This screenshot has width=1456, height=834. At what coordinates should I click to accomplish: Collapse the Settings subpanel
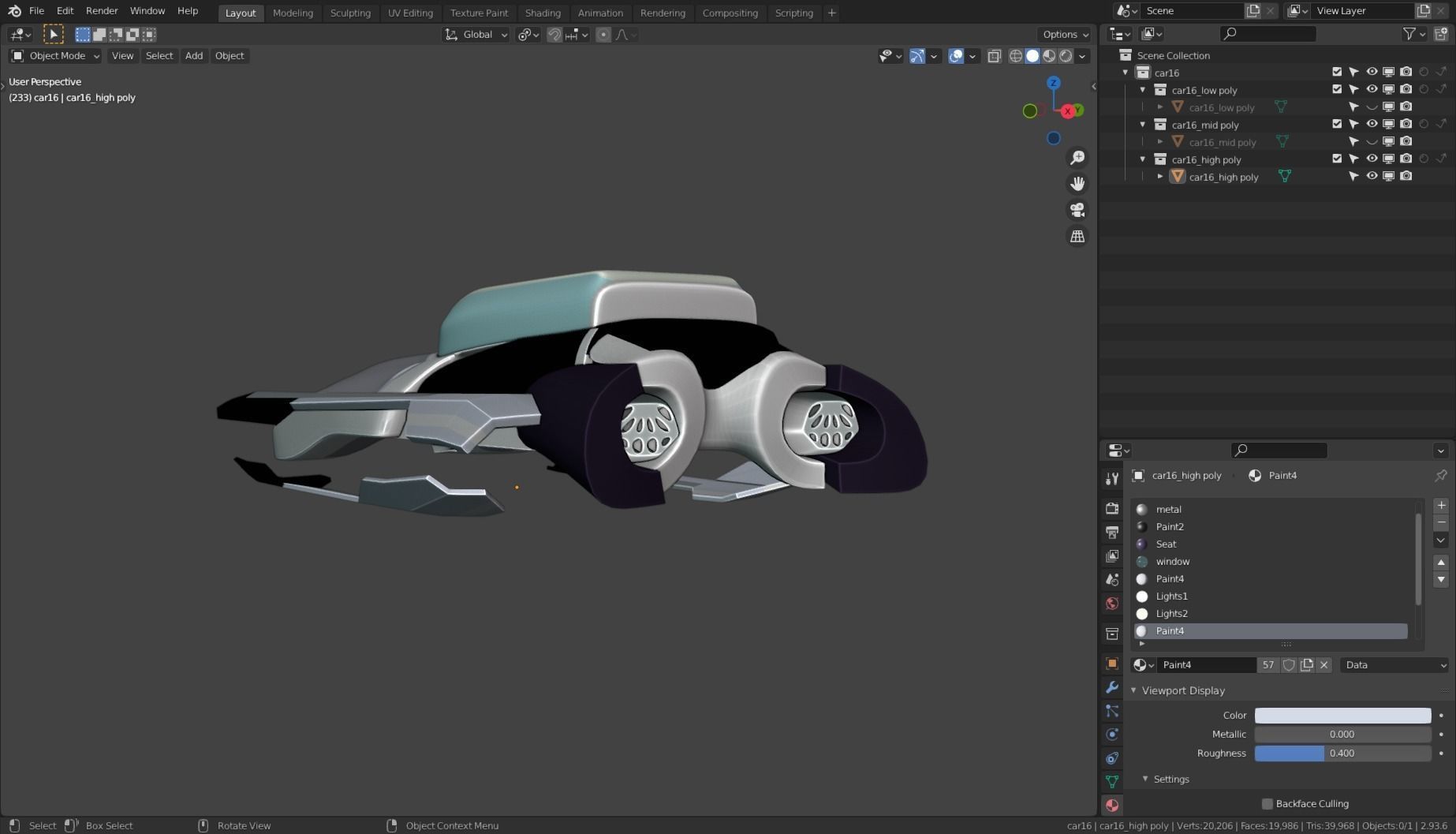coord(1145,779)
